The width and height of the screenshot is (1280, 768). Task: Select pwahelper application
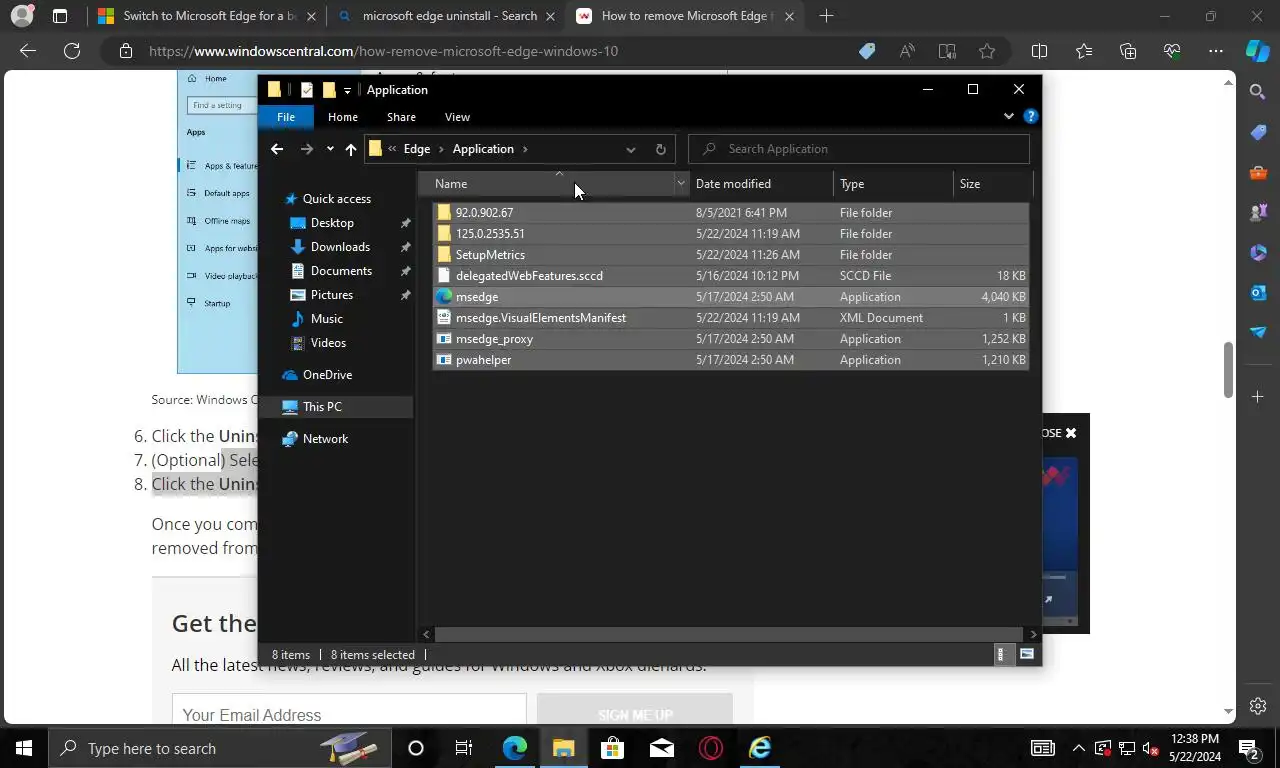point(730,360)
